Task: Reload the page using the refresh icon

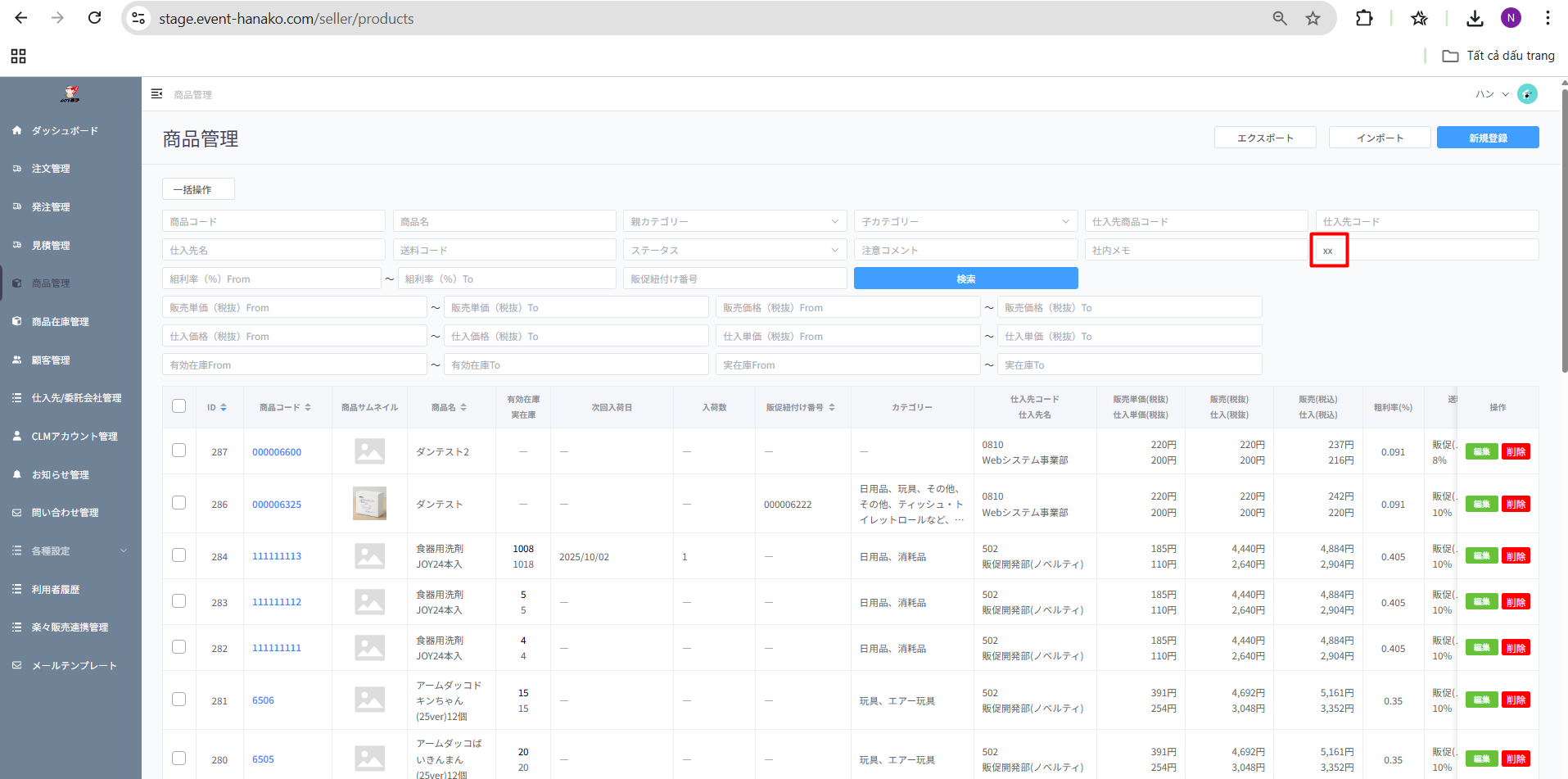Action: (95, 18)
